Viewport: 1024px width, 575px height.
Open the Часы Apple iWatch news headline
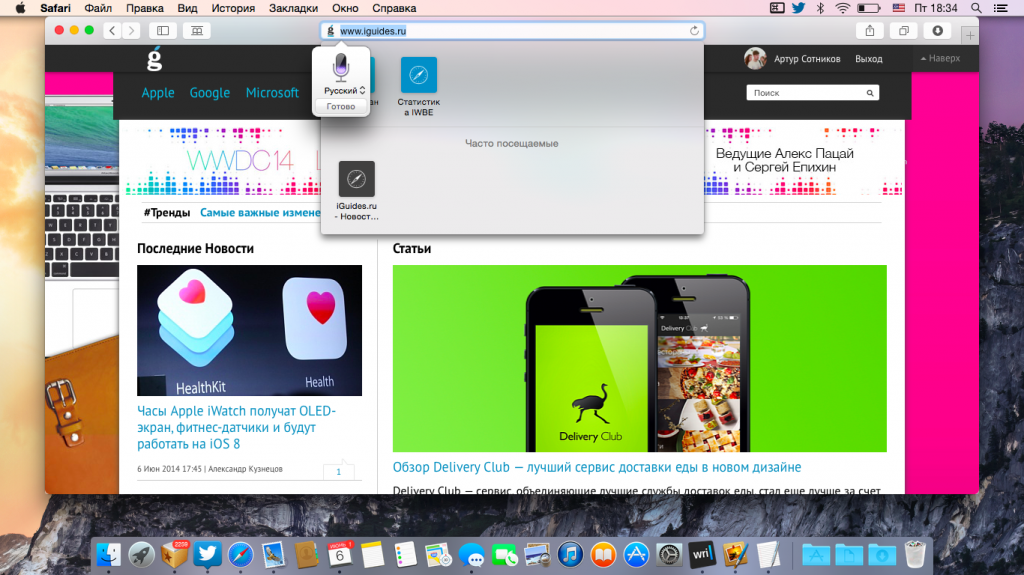(236, 427)
